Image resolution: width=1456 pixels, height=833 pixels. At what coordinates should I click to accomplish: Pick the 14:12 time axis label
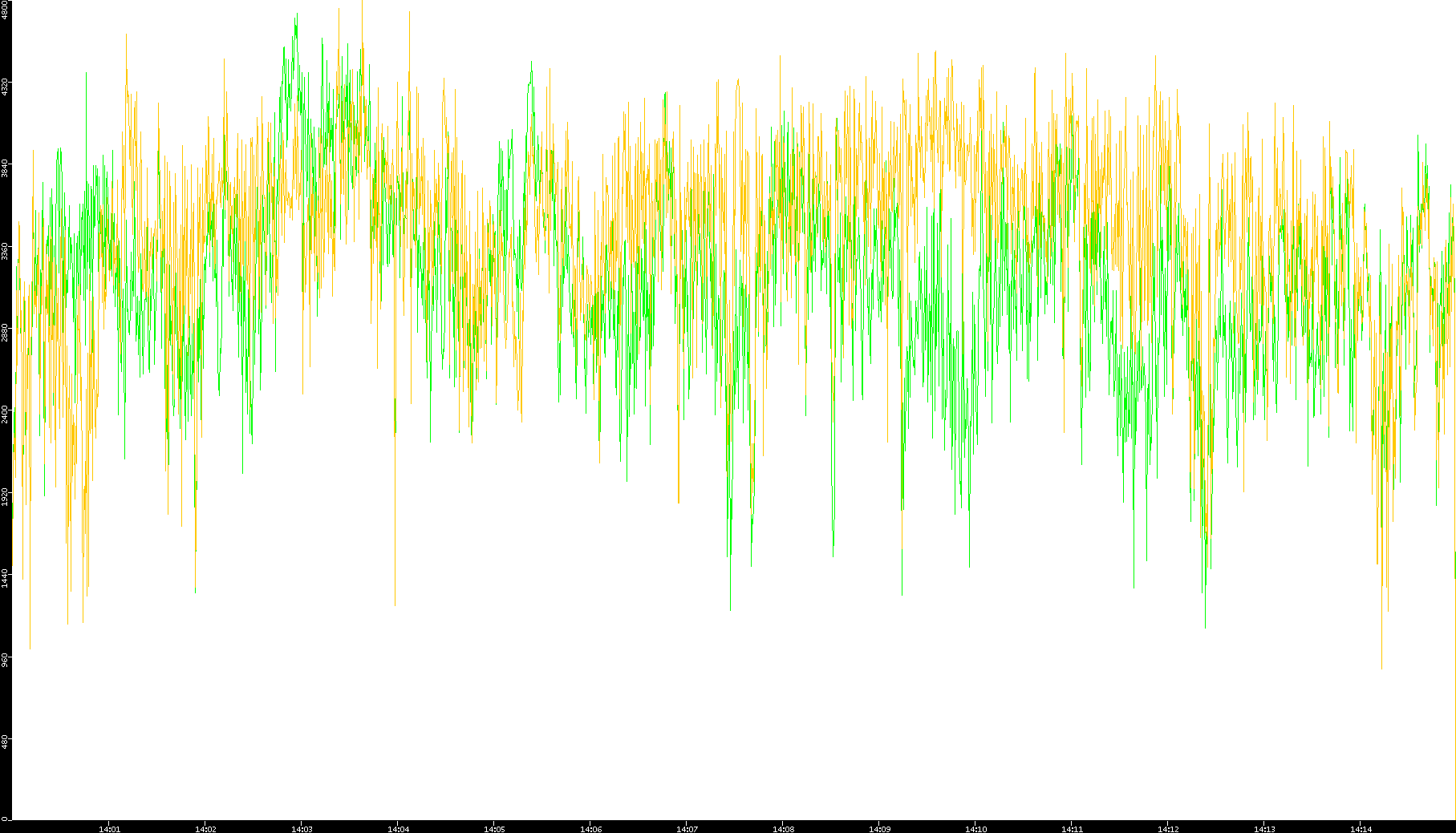pos(1168,829)
